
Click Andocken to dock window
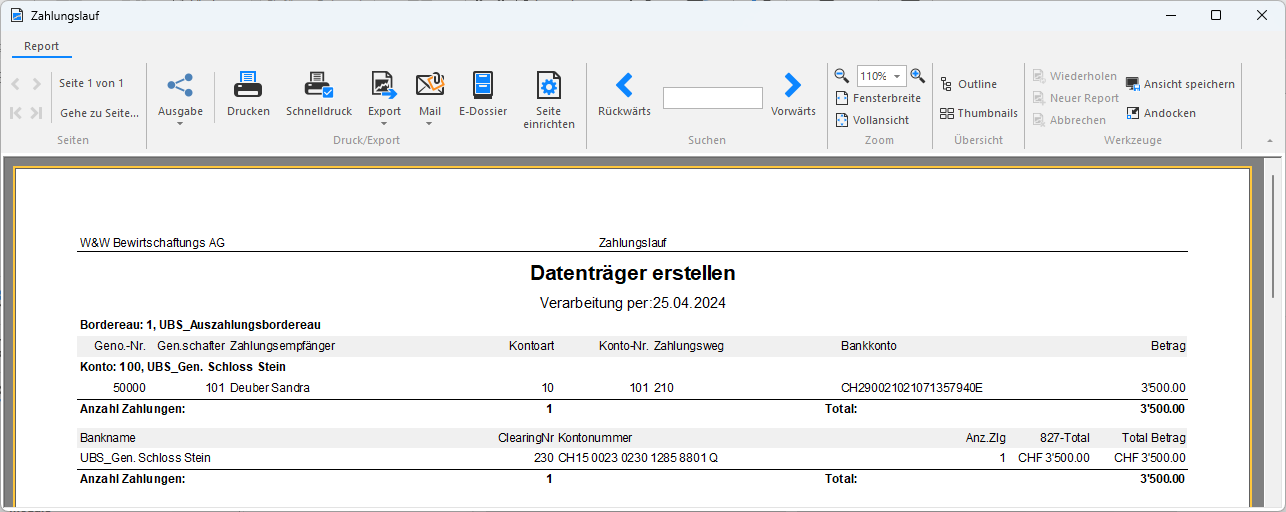(1161, 113)
